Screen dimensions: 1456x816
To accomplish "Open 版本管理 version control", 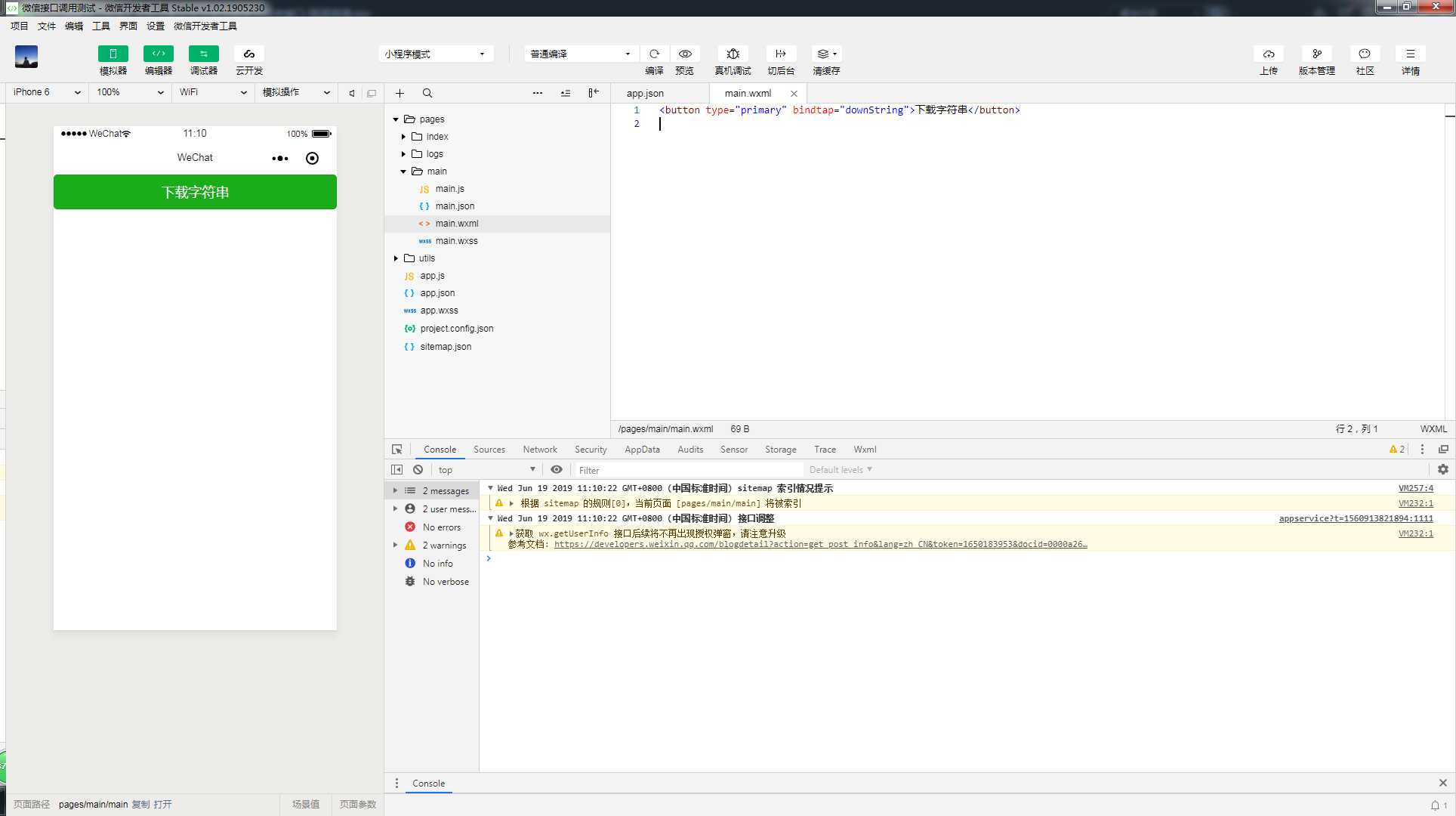I will coord(1317,54).
